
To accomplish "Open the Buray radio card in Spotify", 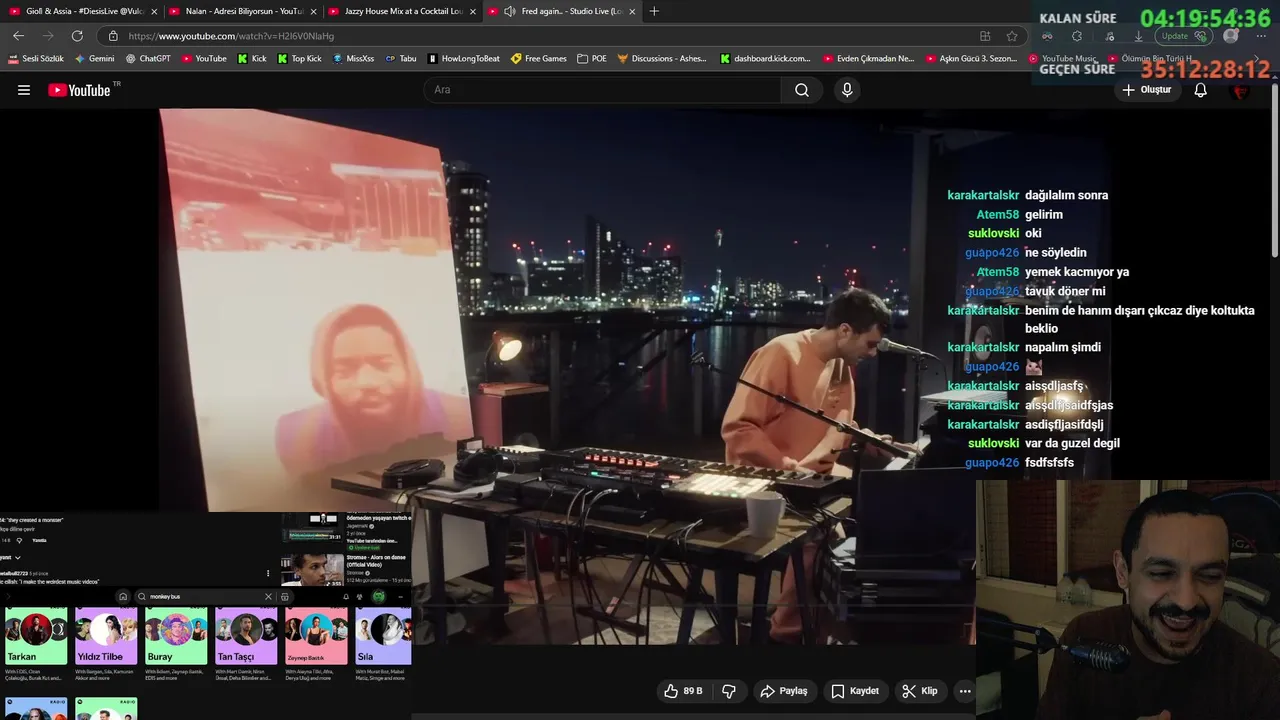I will pyautogui.click(x=176, y=636).
